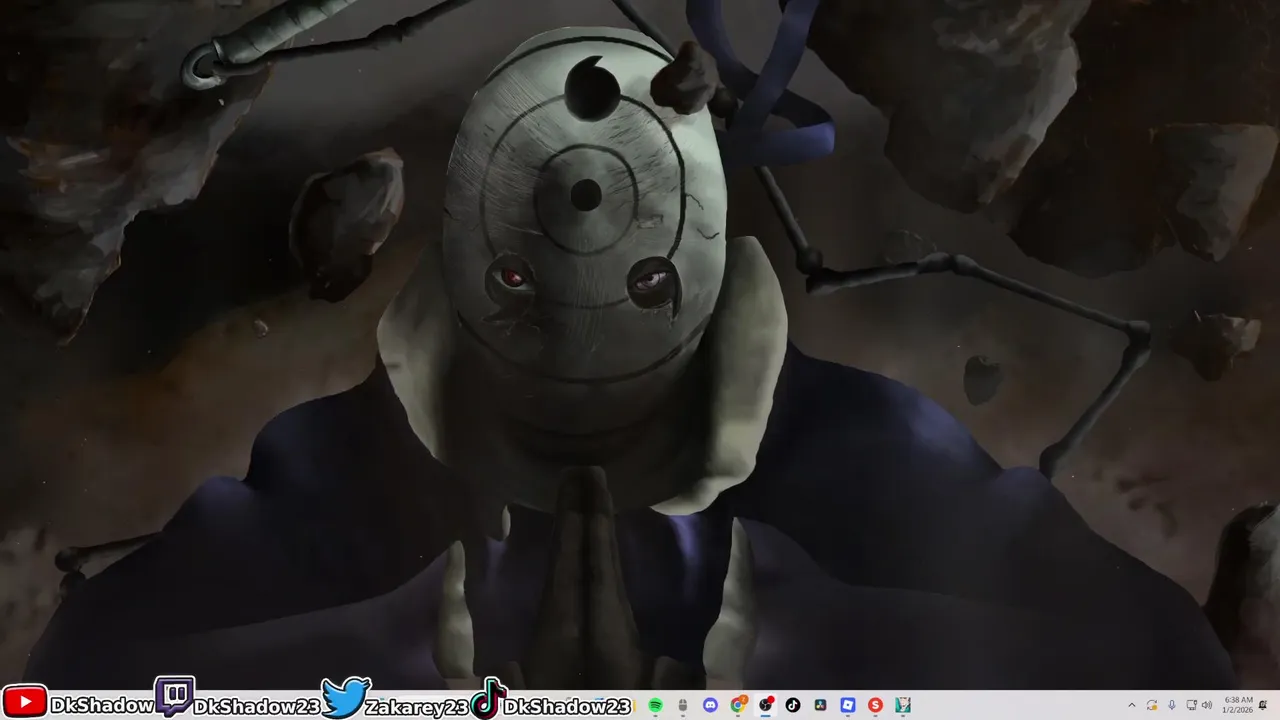
Task: Open Roblox from the taskbar
Action: [x=848, y=705]
